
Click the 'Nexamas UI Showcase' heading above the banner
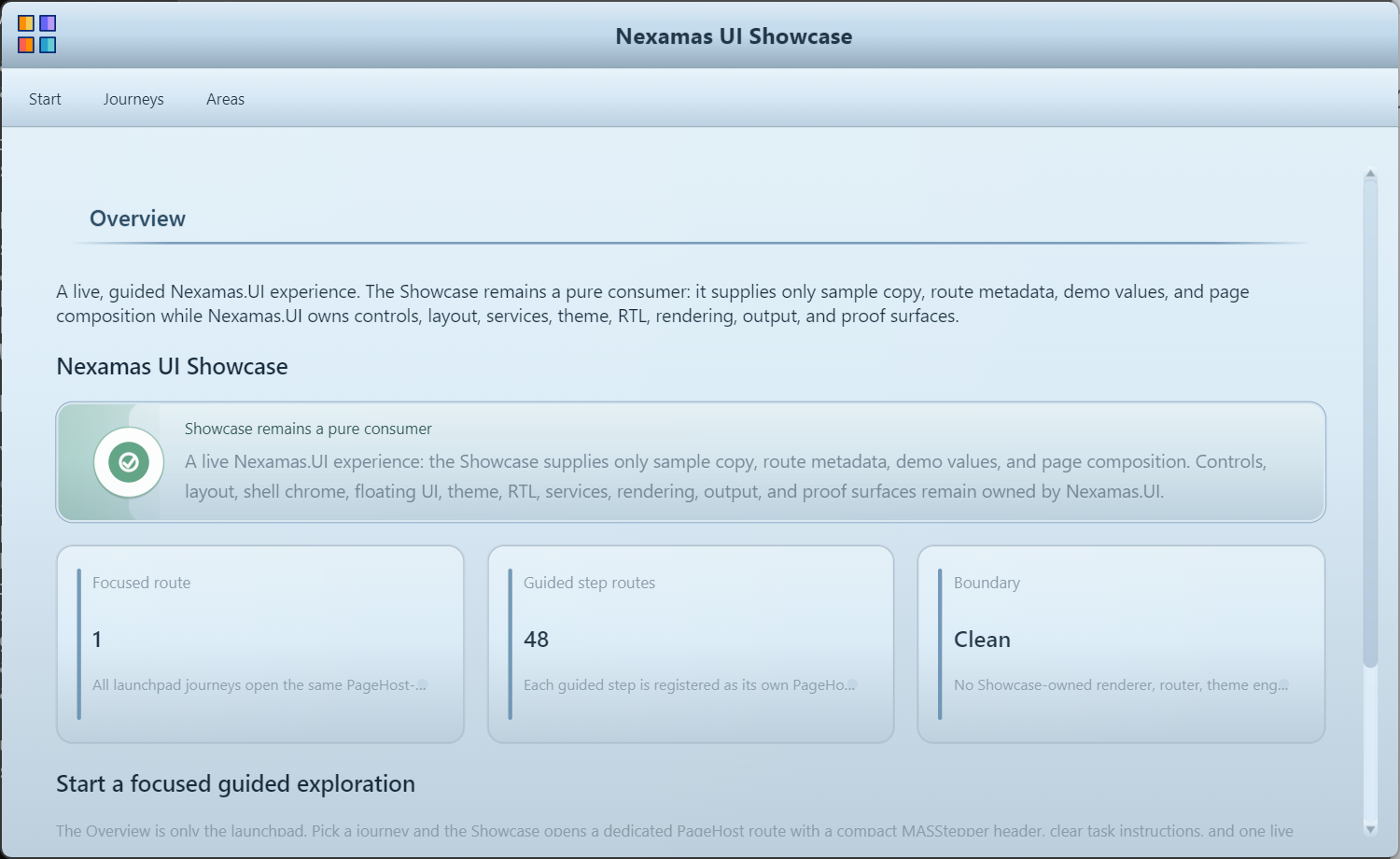pyautogui.click(x=172, y=367)
